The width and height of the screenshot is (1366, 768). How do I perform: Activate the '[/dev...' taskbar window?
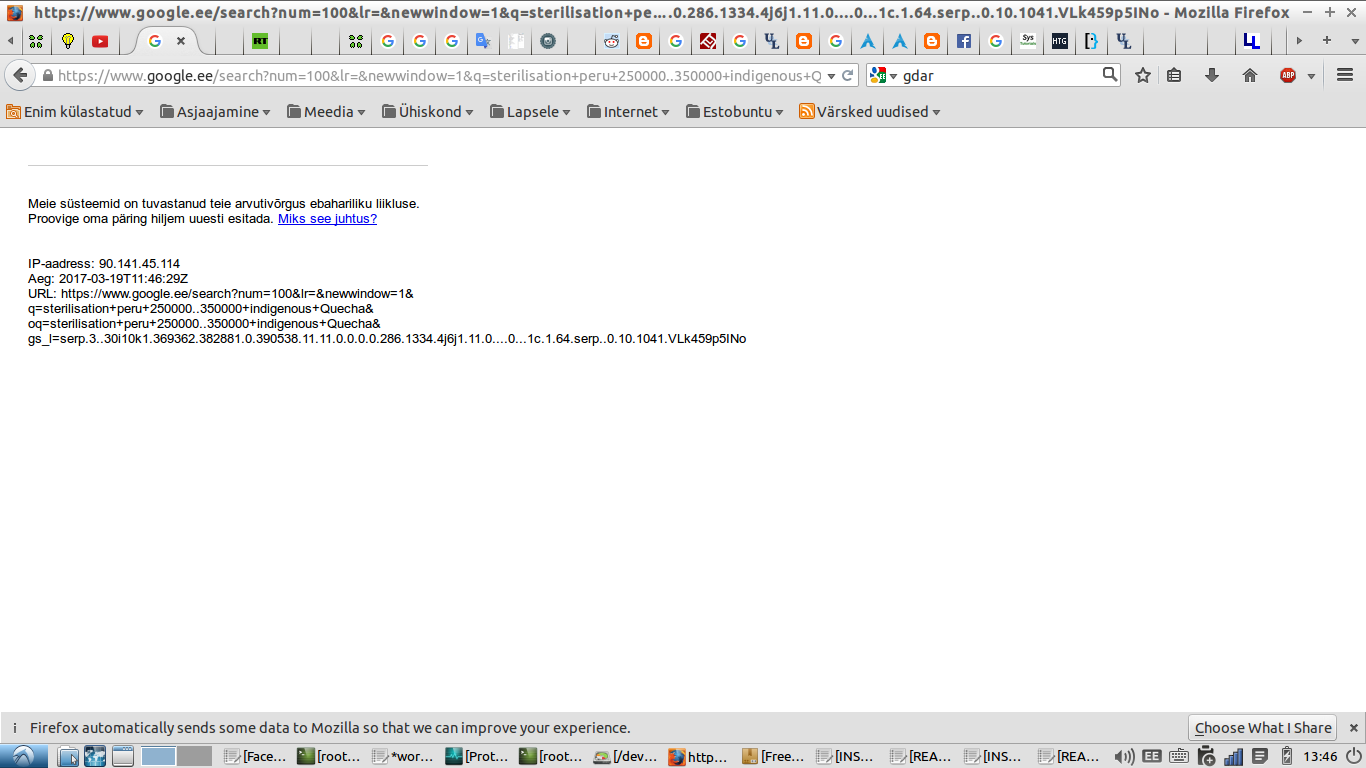(626, 756)
